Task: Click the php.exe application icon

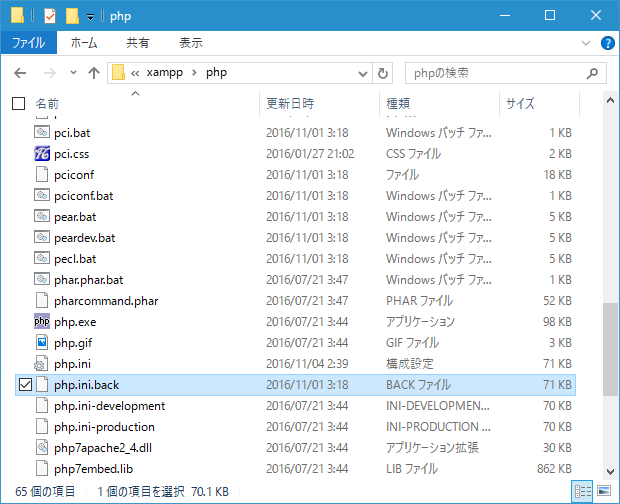Action: [x=42, y=321]
